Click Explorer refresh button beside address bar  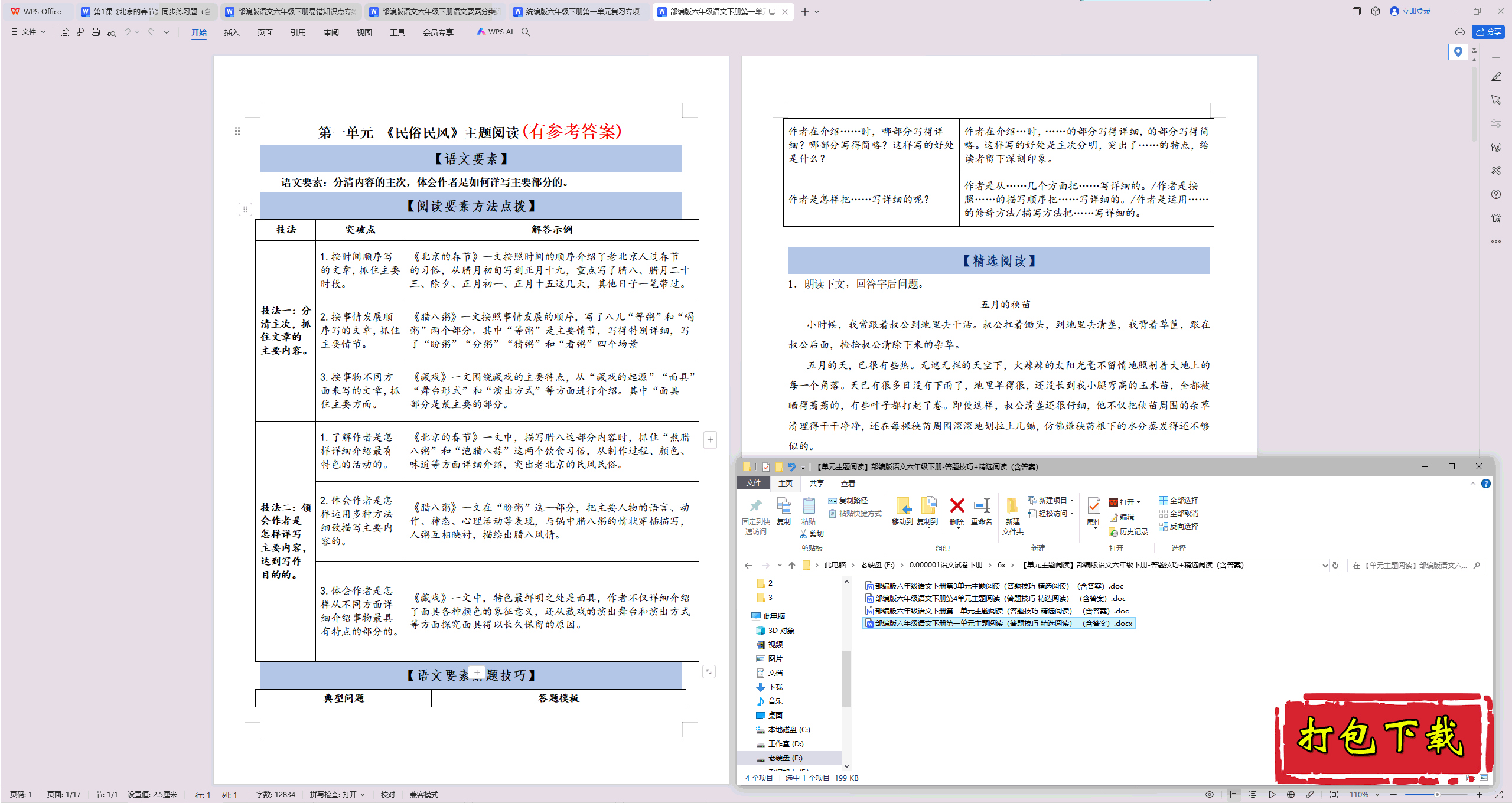pyautogui.click(x=1335, y=565)
